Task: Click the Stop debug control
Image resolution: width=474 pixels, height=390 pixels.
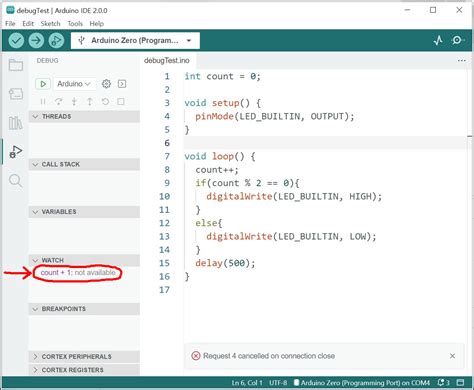Action: (121, 101)
